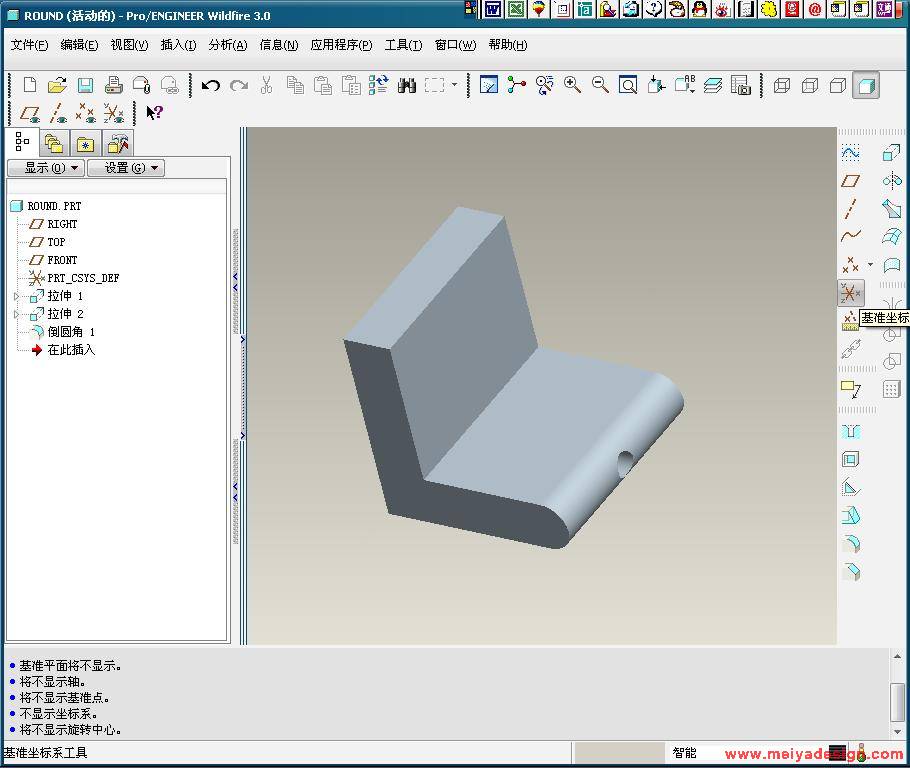Click the Open file folder icon
Image resolution: width=910 pixels, height=768 pixels.
(x=57, y=86)
